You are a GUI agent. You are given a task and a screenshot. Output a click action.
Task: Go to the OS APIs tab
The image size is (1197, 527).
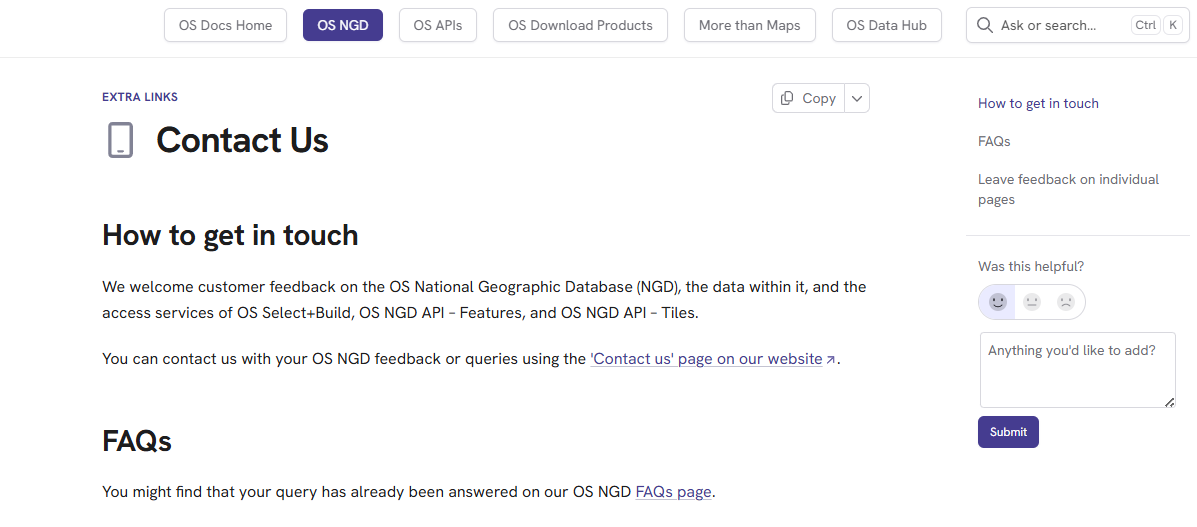coord(438,25)
